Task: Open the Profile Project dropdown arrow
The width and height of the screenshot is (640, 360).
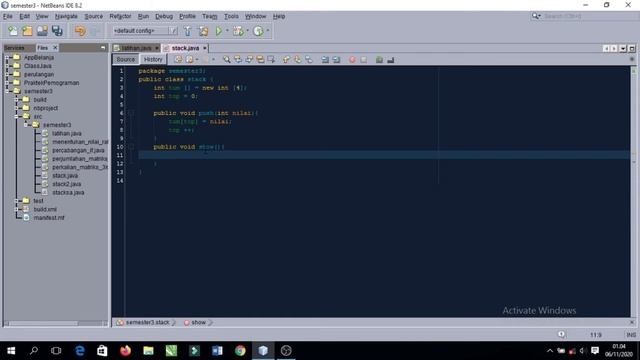Action: click(268, 31)
